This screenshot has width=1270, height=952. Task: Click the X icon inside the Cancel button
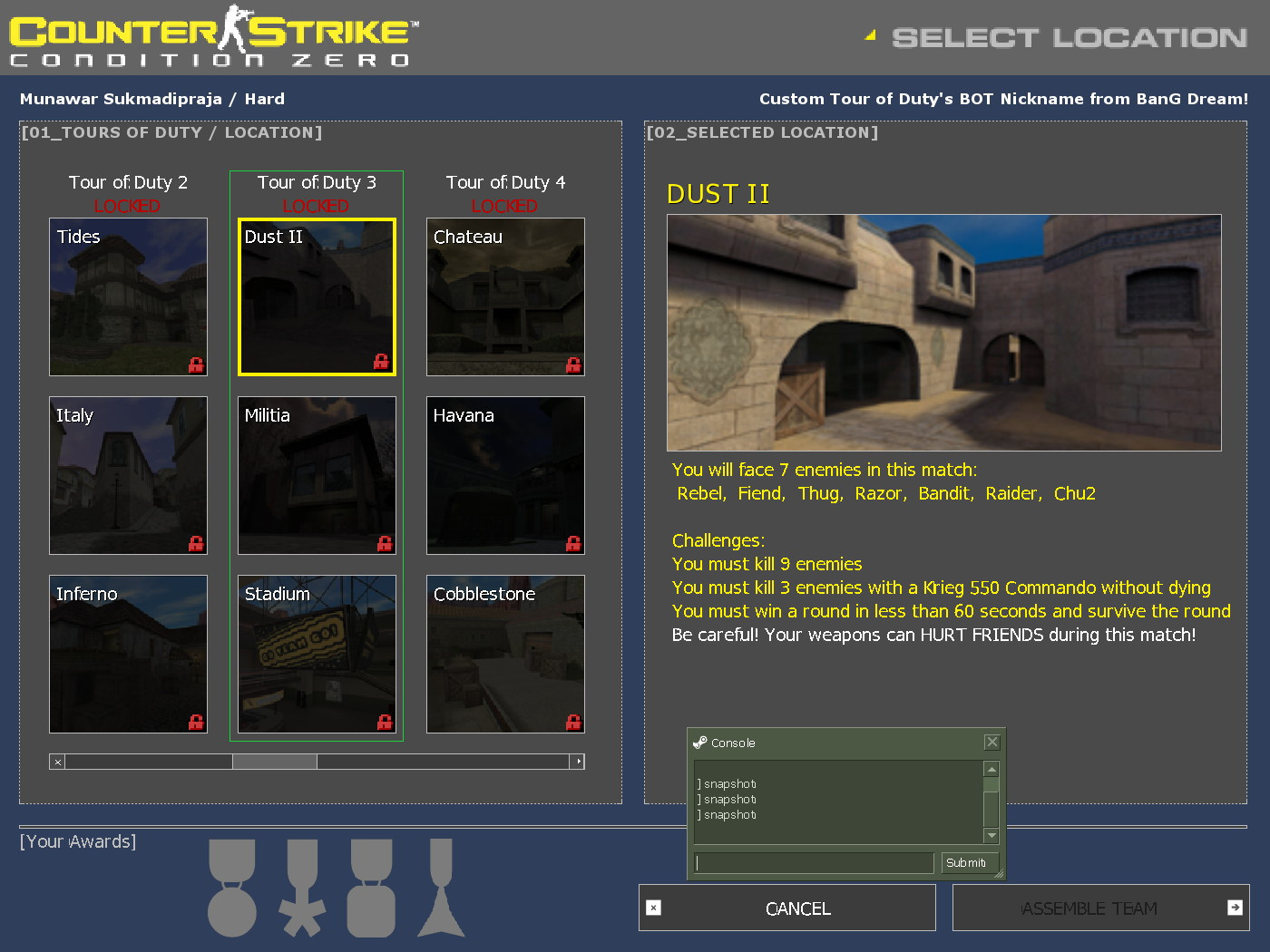point(653,908)
